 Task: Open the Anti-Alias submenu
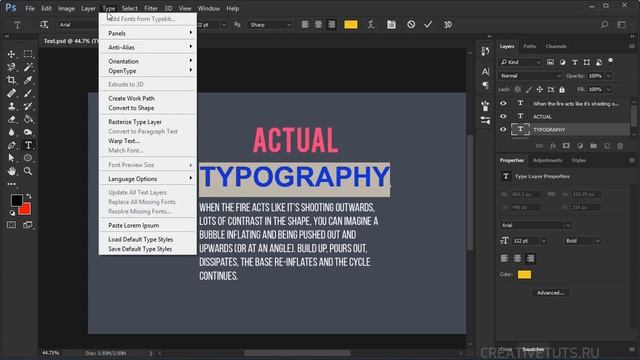coord(148,47)
